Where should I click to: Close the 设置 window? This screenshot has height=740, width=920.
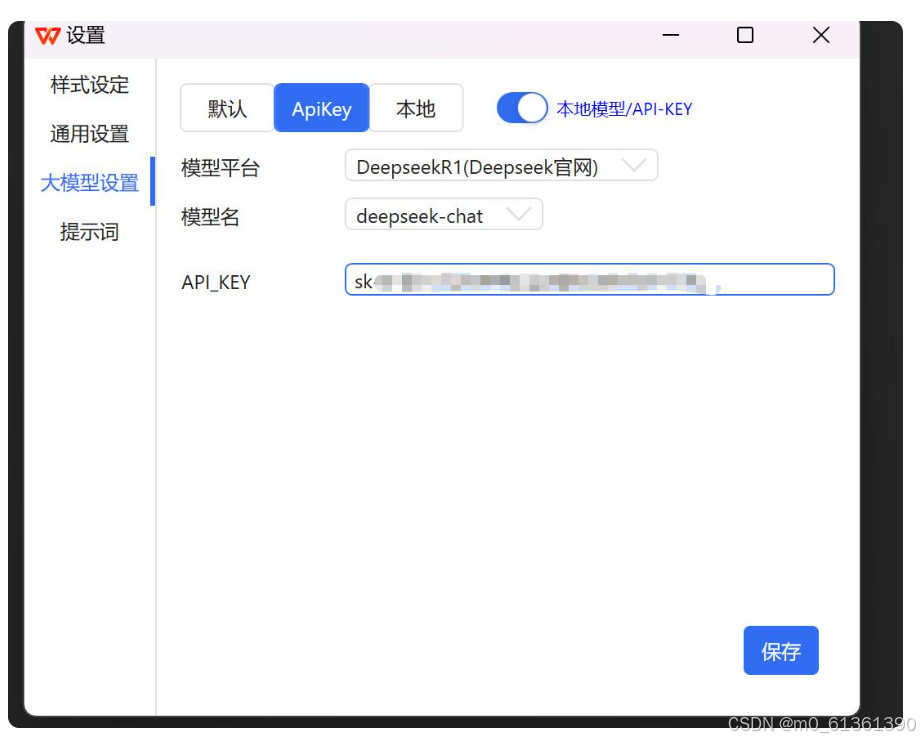(x=821, y=36)
